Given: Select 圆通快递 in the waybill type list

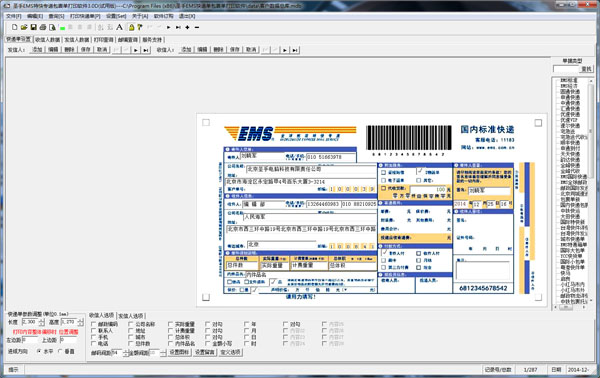Looking at the screenshot, I should [x=570, y=91].
